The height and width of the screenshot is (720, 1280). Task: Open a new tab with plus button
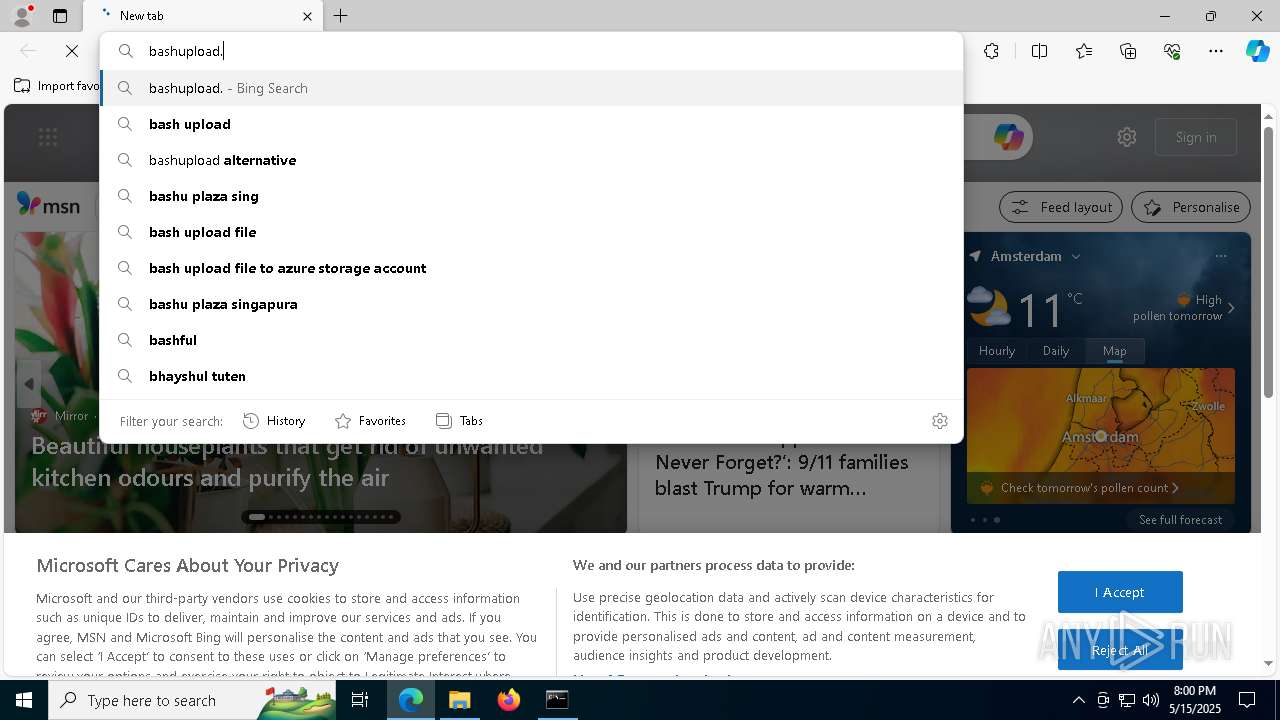click(341, 16)
